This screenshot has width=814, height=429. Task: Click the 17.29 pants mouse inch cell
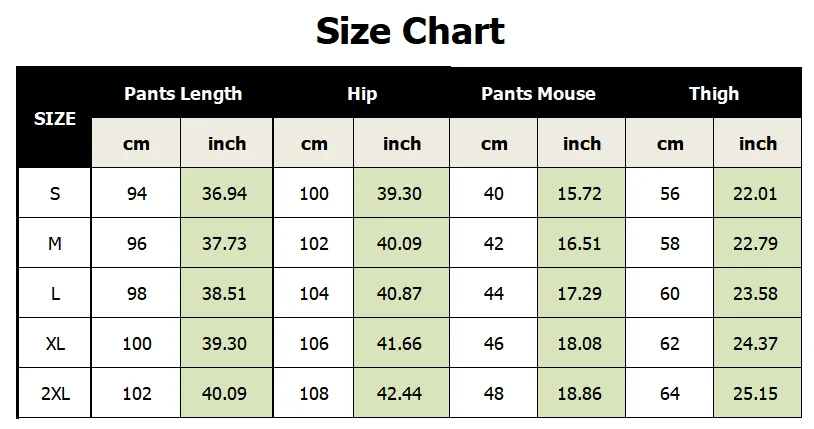click(581, 293)
